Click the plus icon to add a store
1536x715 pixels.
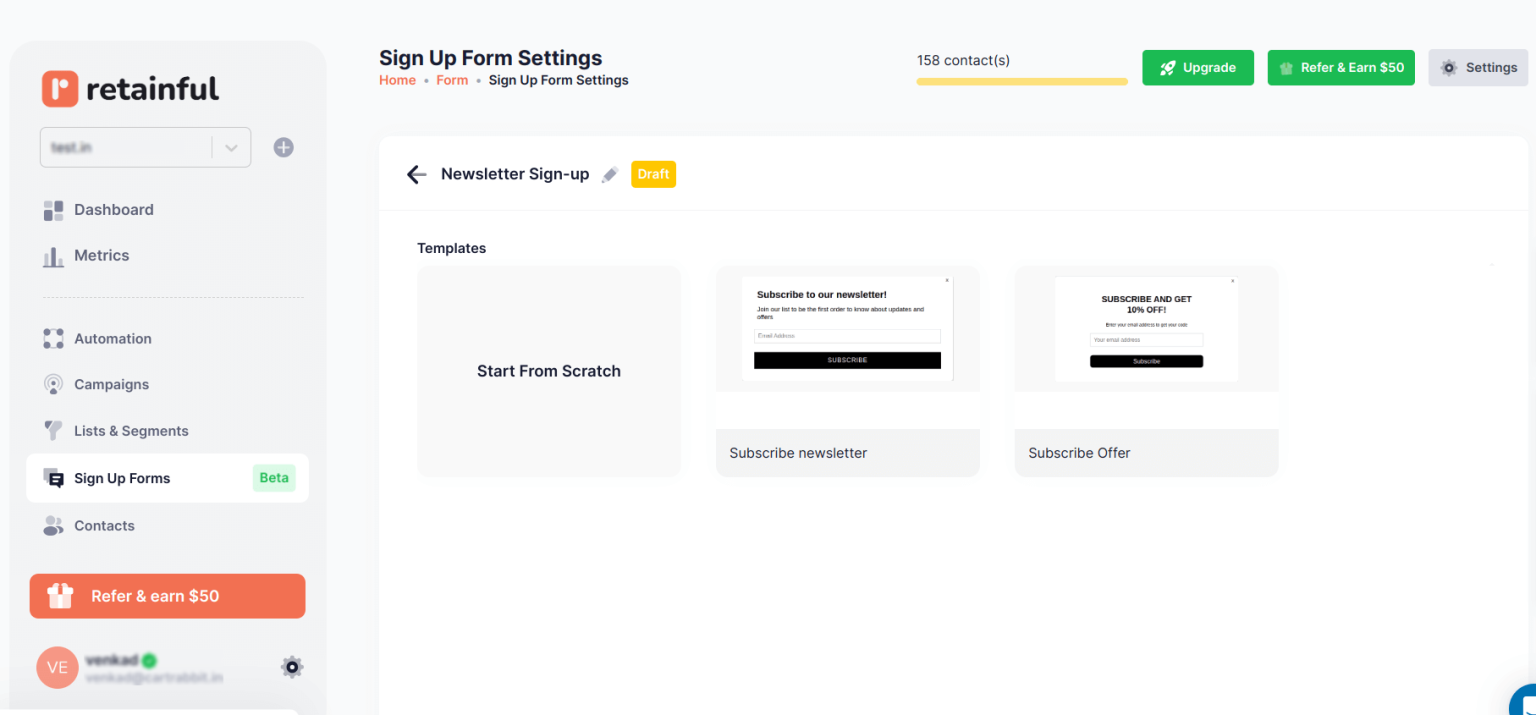pos(283,147)
